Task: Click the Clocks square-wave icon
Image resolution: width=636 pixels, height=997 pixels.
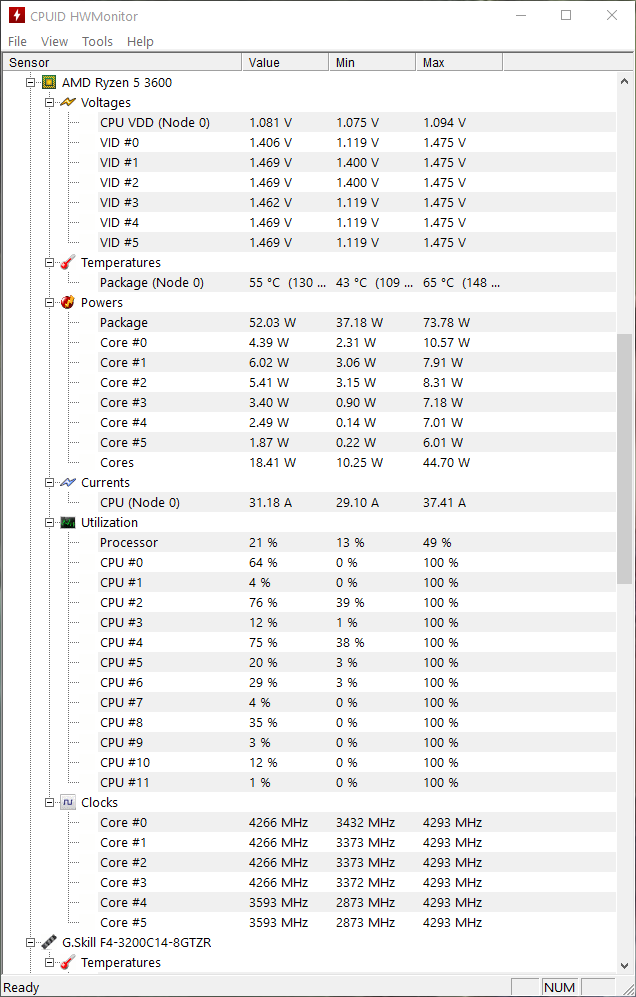Action: (x=68, y=802)
